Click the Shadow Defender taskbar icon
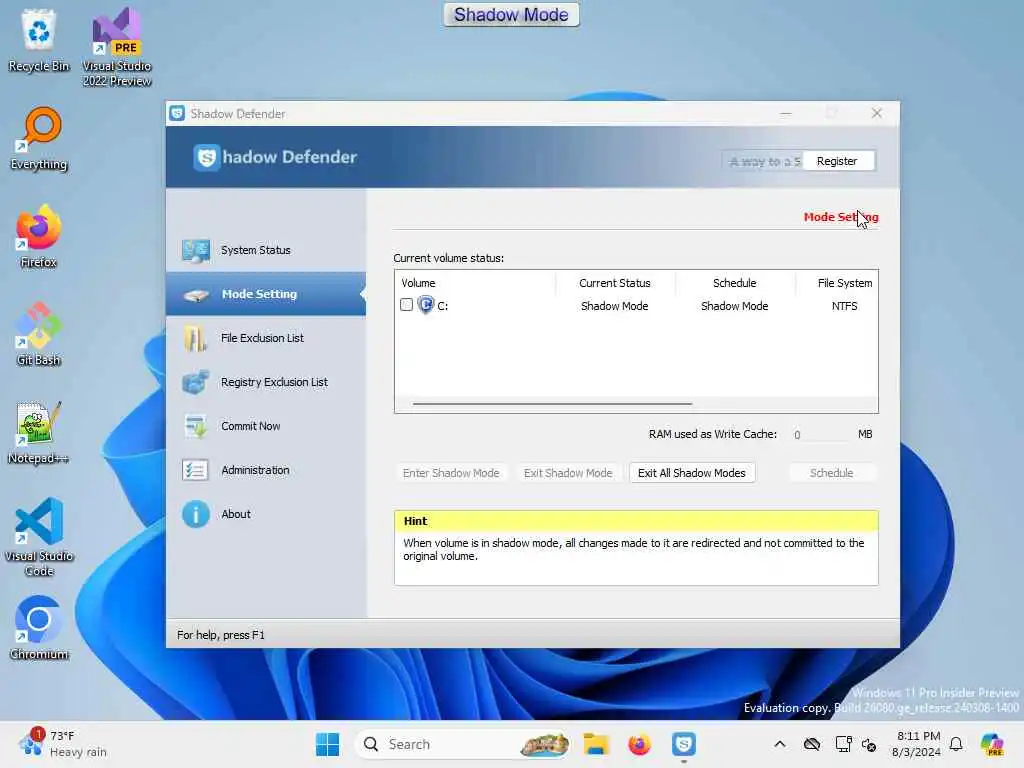This screenshot has height=768, width=1024. tap(684, 744)
